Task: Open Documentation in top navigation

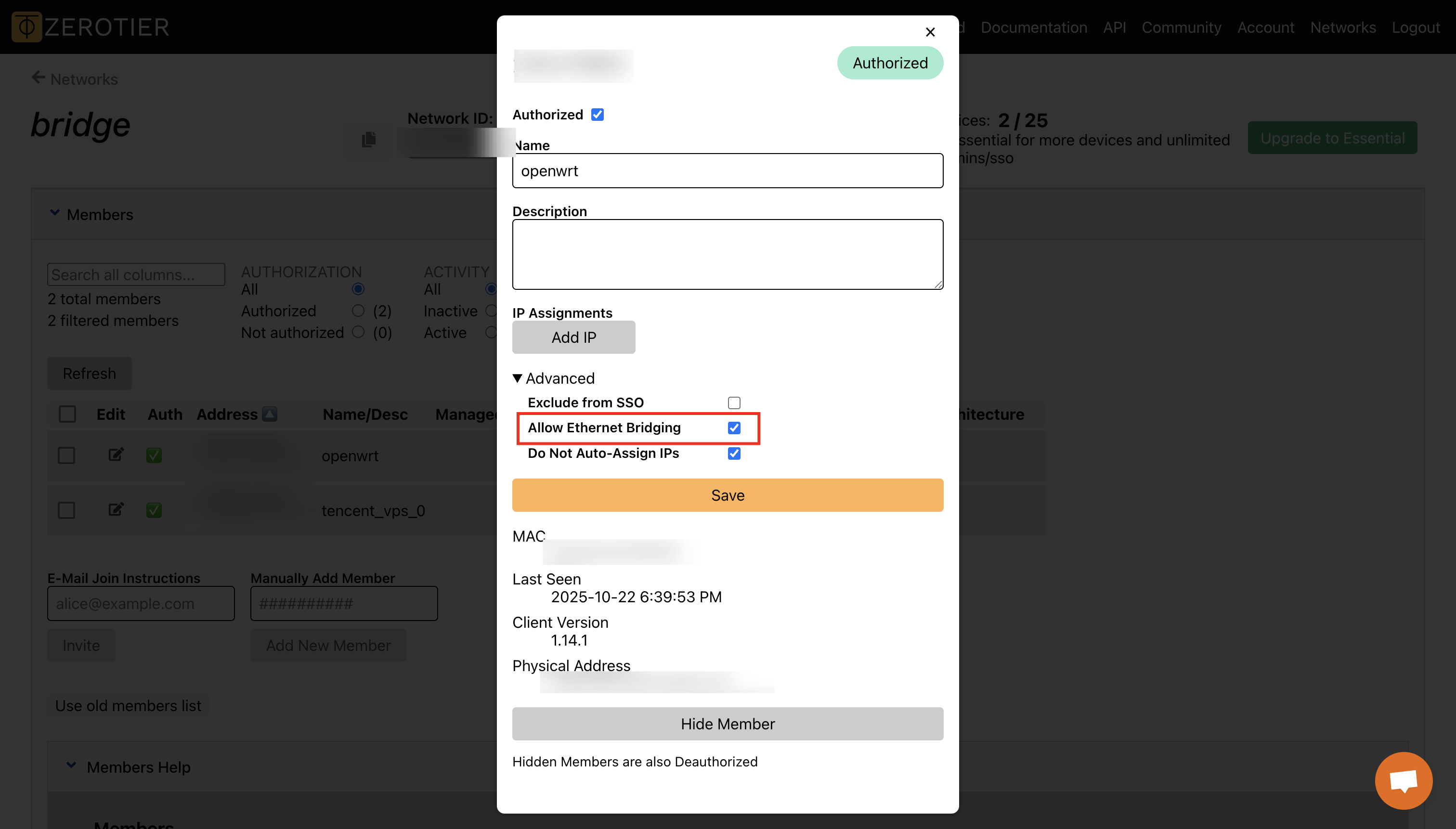Action: 1033,27
